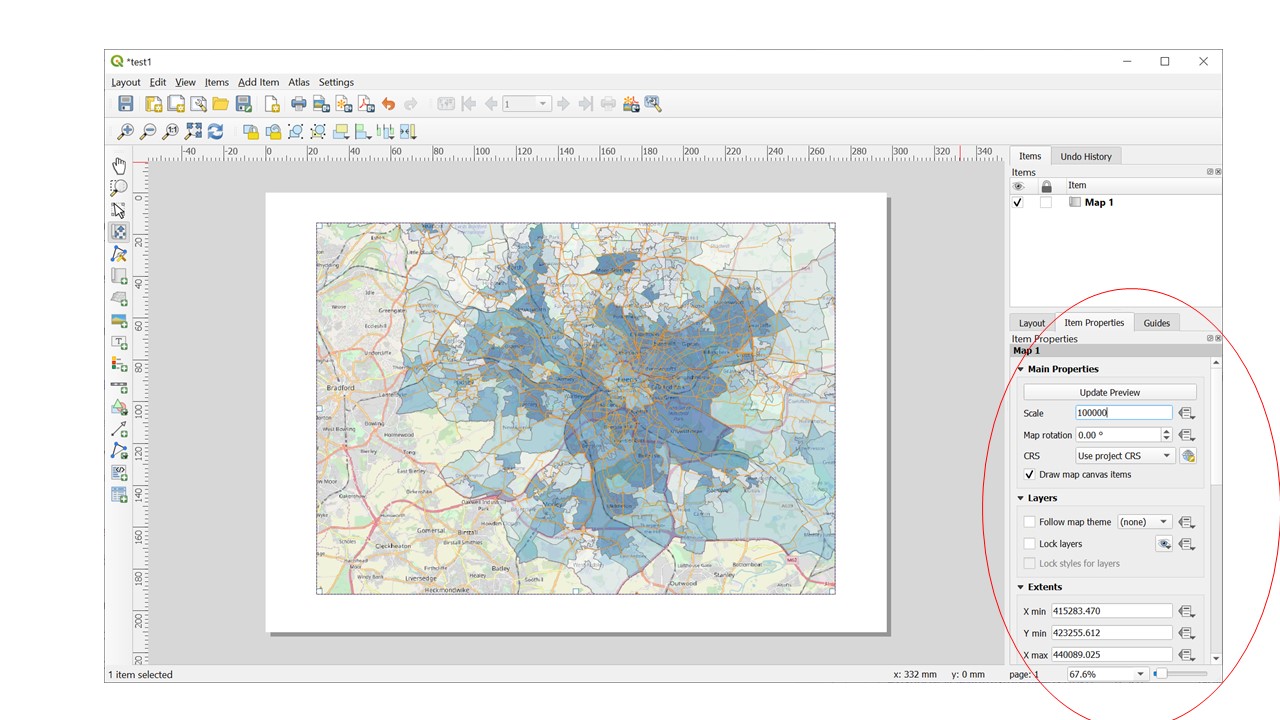Click the Update Preview button
The height and width of the screenshot is (720, 1280).
point(1110,392)
